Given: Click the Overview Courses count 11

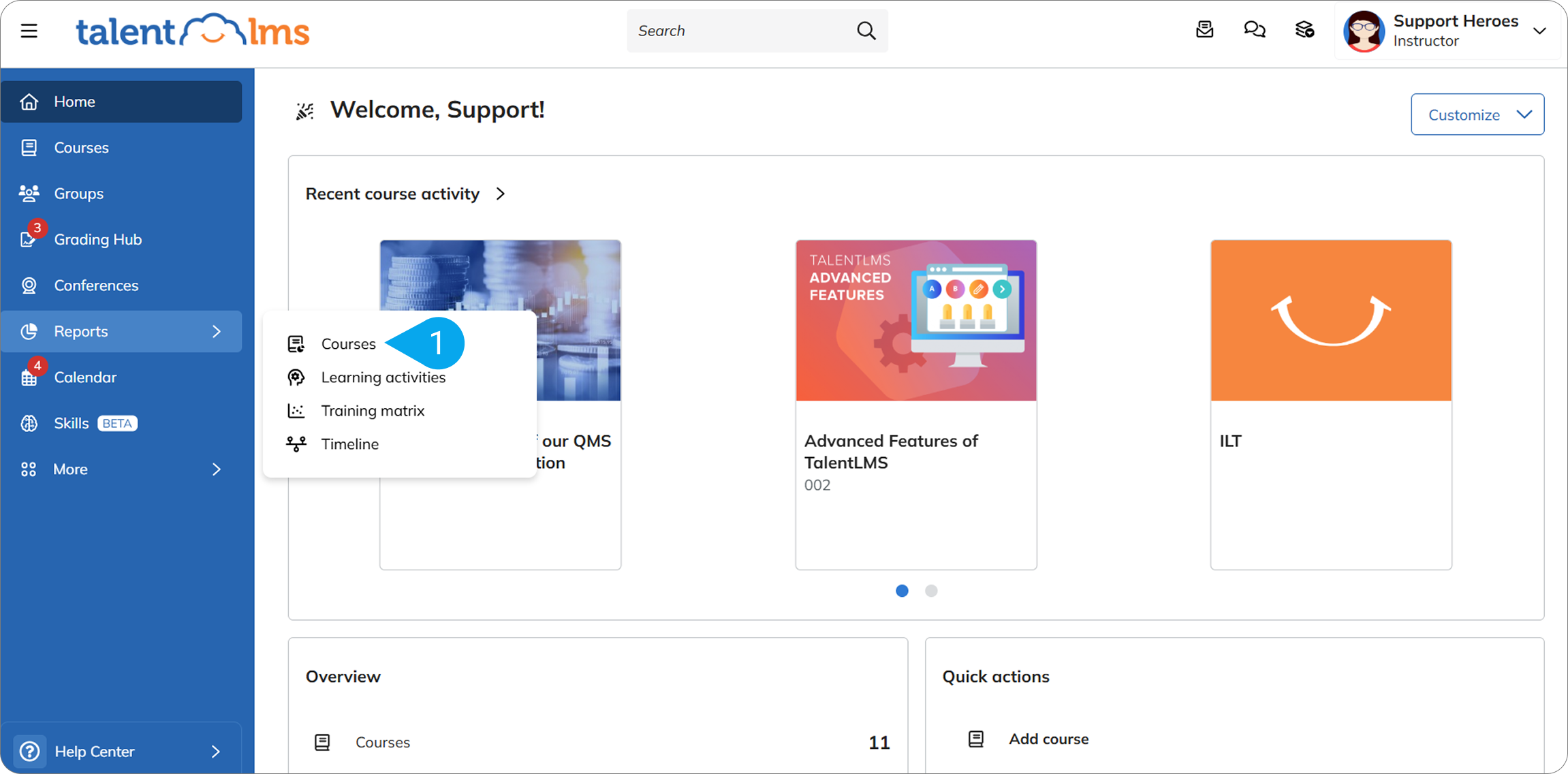Looking at the screenshot, I should (x=879, y=743).
